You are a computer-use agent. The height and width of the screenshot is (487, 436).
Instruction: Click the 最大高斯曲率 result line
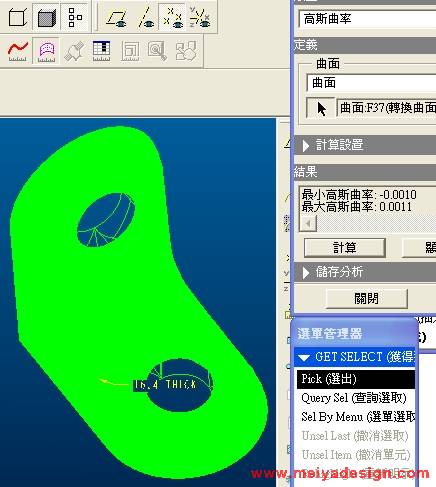click(357, 207)
